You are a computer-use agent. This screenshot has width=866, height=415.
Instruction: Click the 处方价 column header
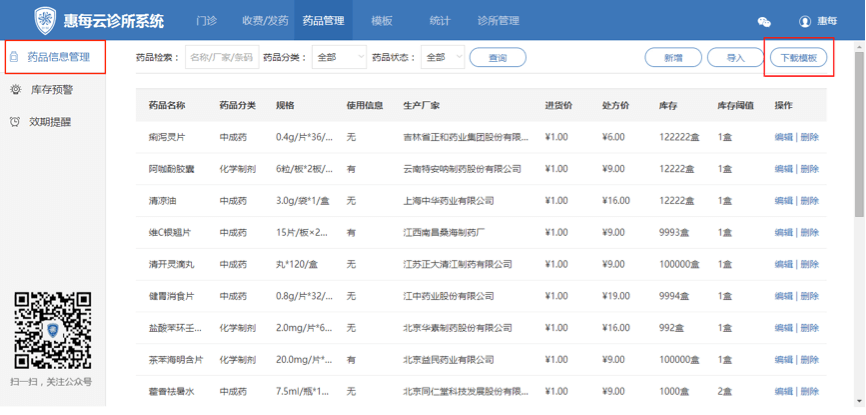615,106
